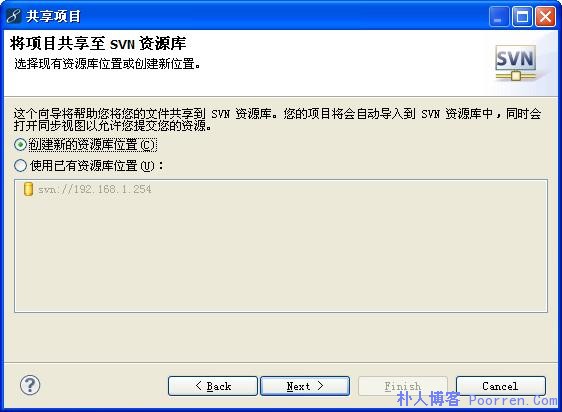Select repository svn://192.168.1.254 in the list

point(95,189)
